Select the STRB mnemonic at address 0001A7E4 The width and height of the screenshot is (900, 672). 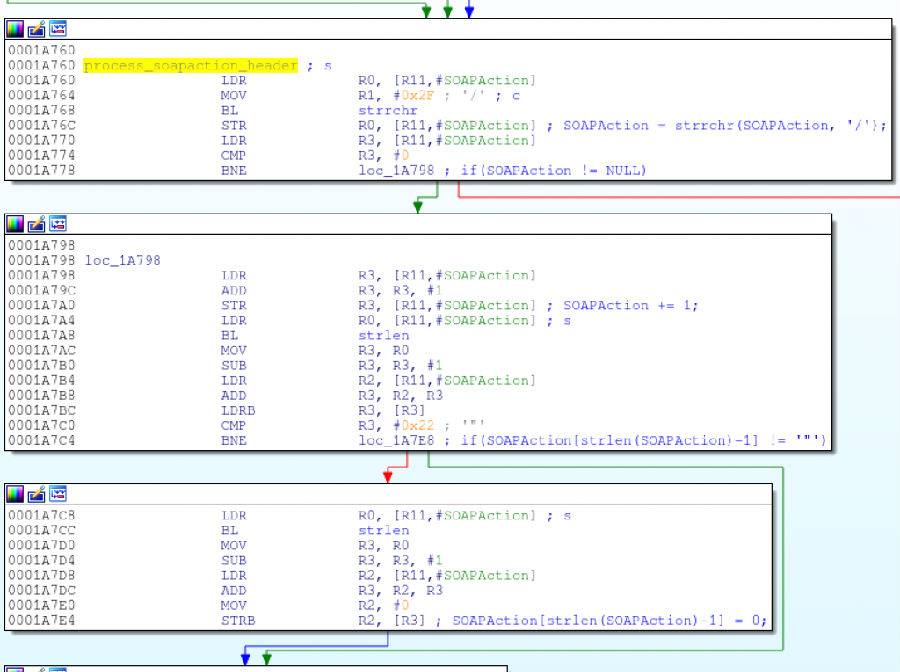(238, 620)
